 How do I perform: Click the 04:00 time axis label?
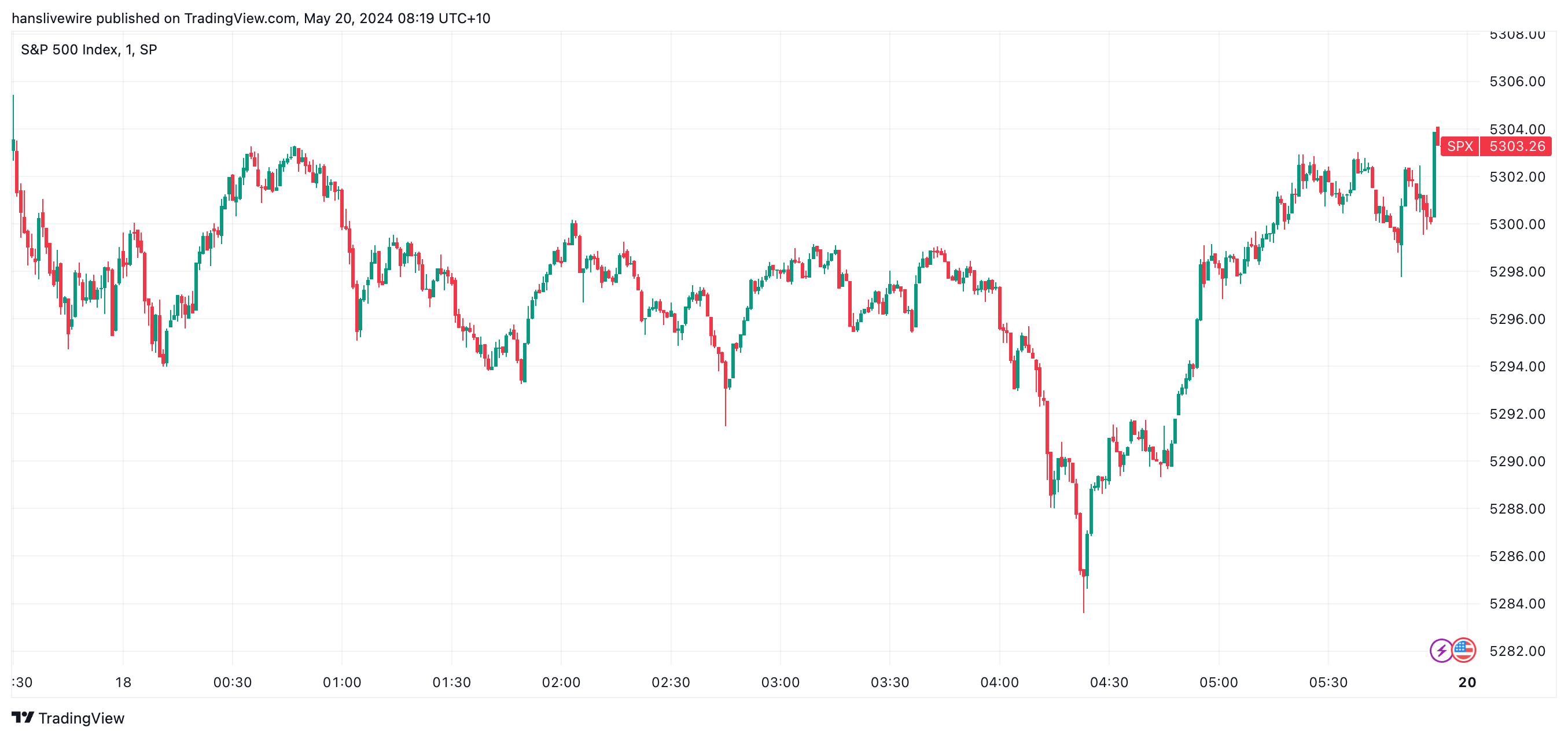[x=999, y=682]
